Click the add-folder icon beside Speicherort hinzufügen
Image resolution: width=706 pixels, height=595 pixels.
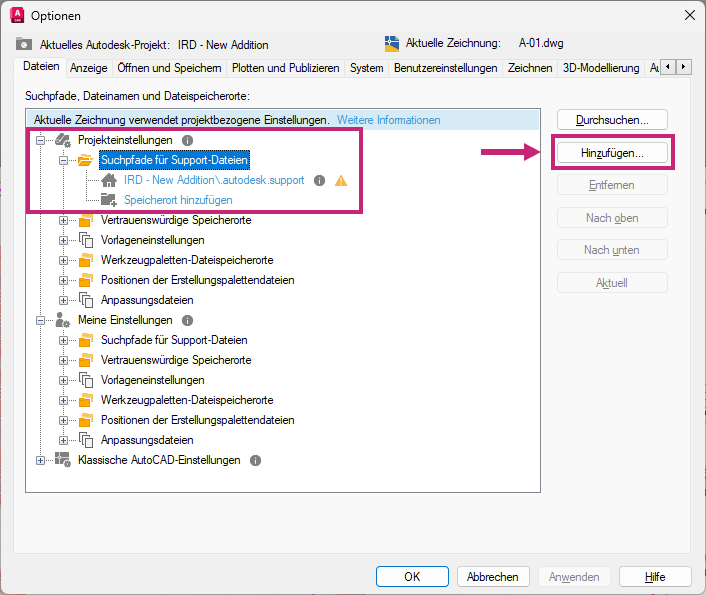pos(109,200)
